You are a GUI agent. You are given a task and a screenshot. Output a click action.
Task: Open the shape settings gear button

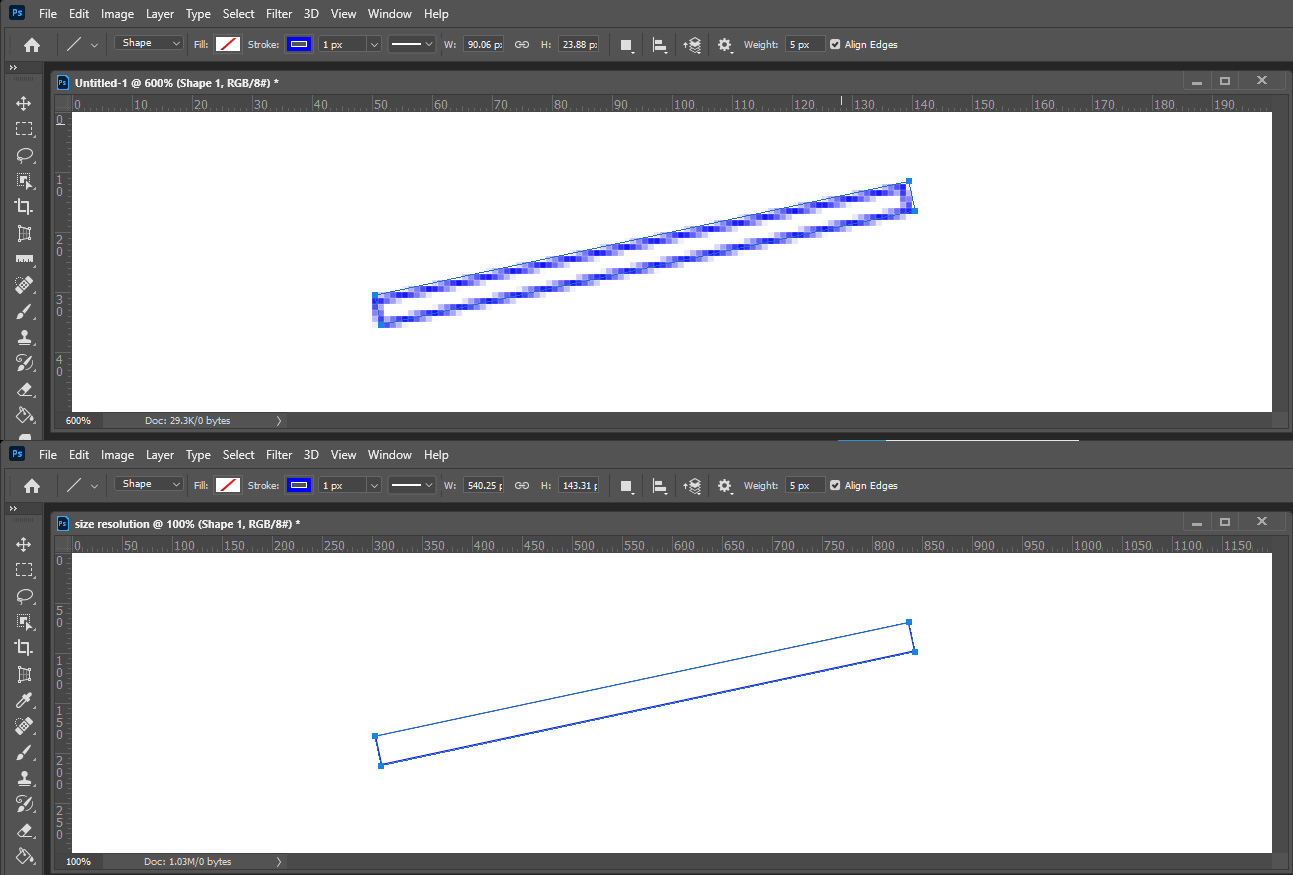coord(724,44)
